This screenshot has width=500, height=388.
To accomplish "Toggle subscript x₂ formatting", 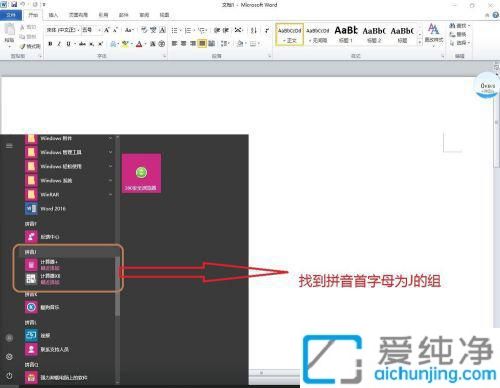I will coord(92,44).
